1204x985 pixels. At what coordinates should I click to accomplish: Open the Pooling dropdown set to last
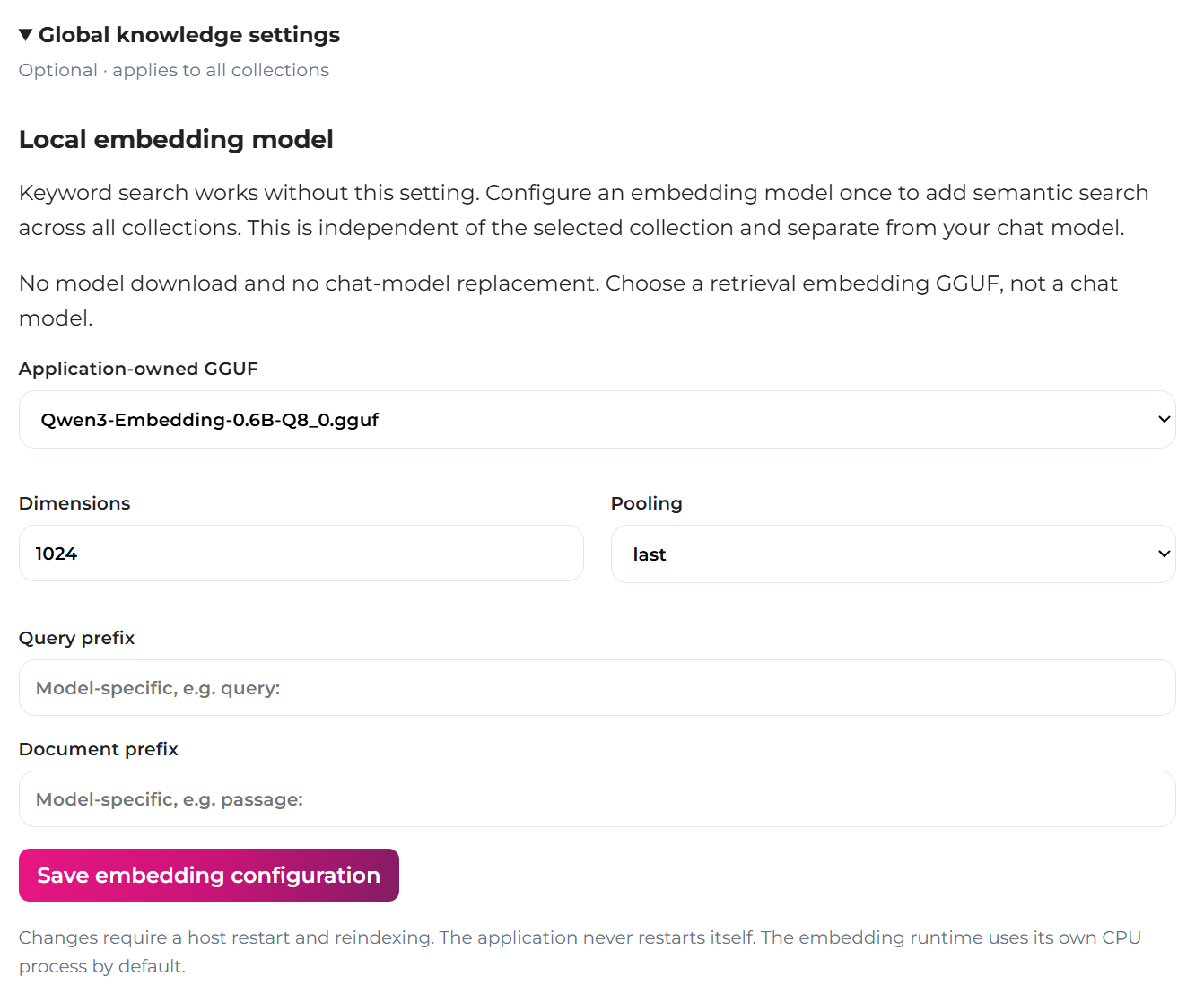click(x=894, y=554)
